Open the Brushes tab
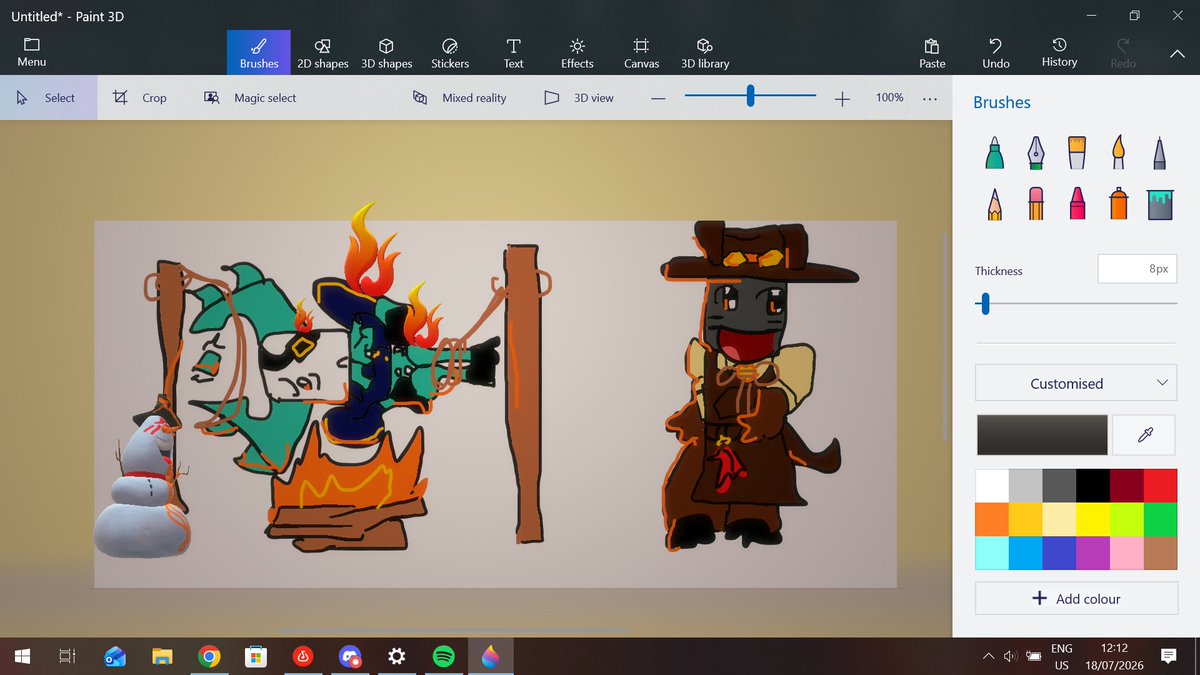 [259, 53]
